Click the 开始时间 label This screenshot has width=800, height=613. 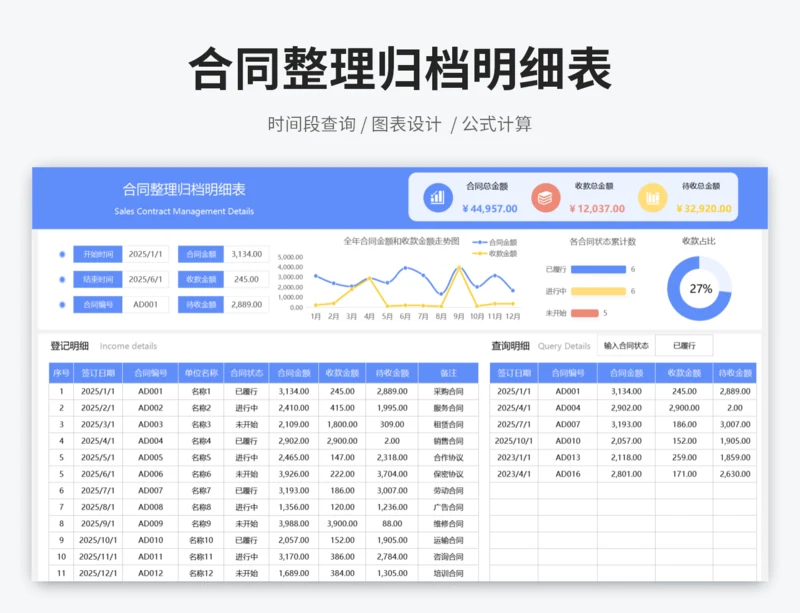98,254
